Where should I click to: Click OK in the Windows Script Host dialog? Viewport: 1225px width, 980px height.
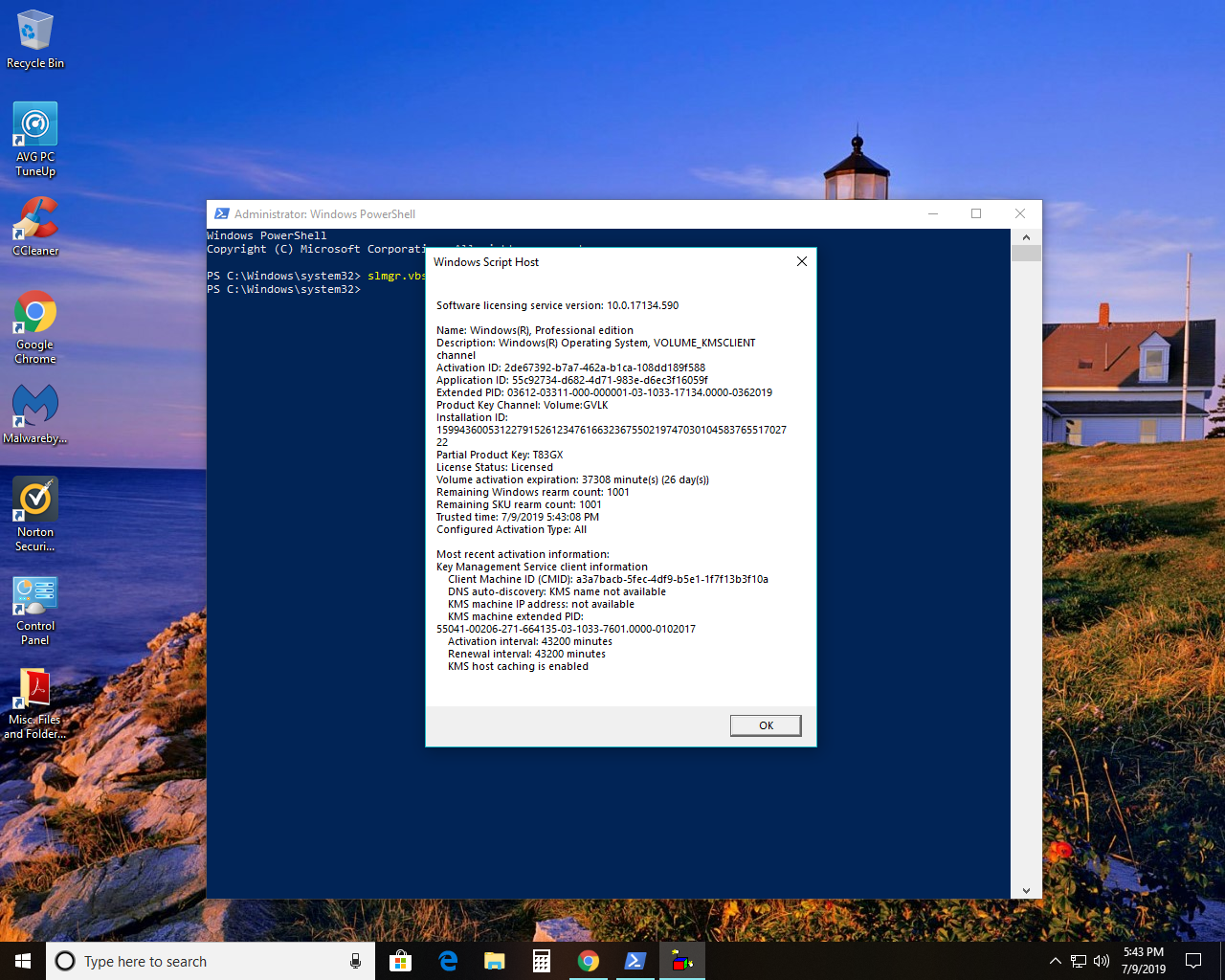[x=766, y=725]
